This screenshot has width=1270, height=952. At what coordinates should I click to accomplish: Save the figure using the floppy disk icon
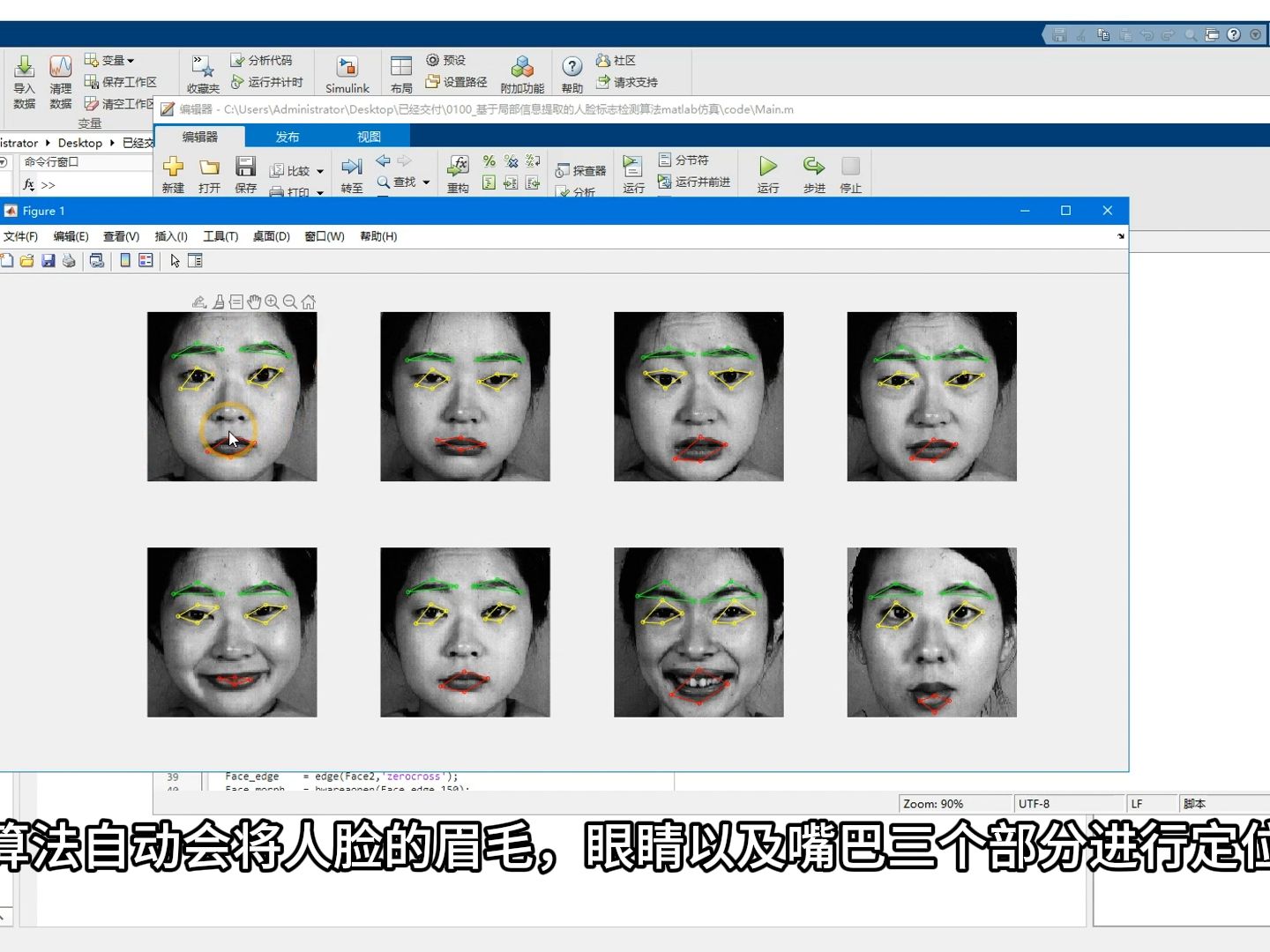pos(49,261)
